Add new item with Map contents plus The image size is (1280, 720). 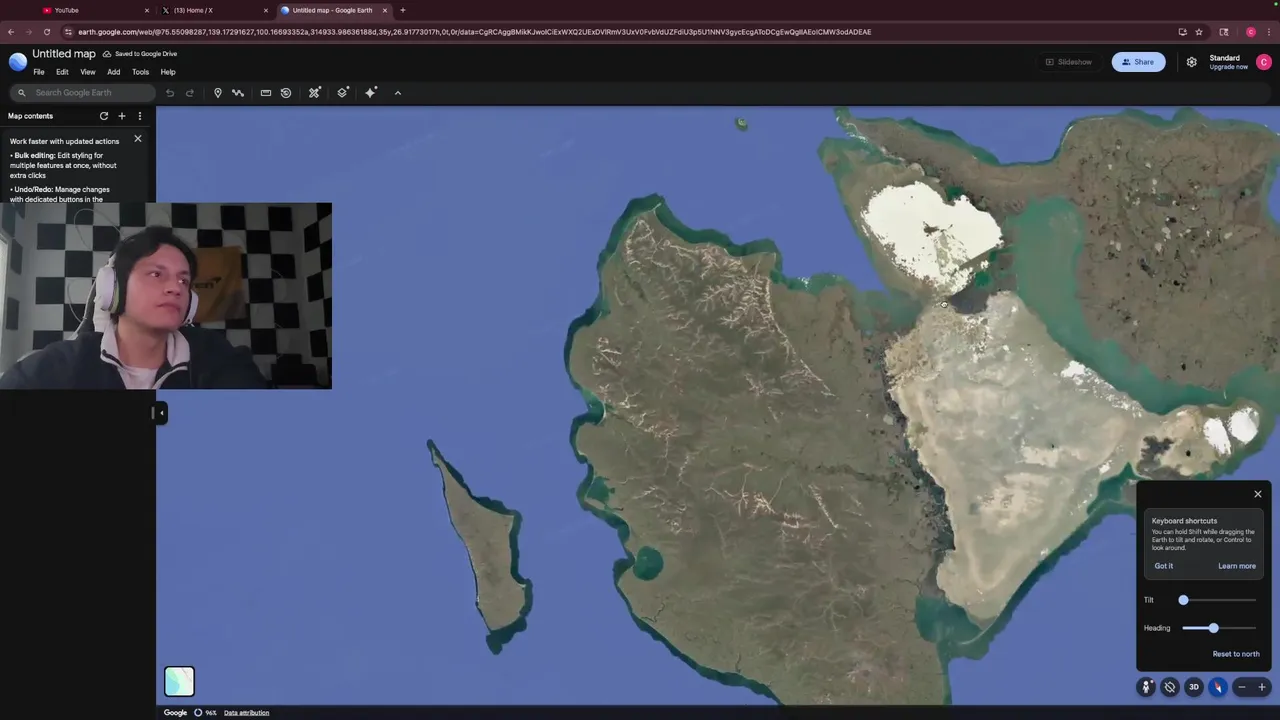pyautogui.click(x=122, y=116)
